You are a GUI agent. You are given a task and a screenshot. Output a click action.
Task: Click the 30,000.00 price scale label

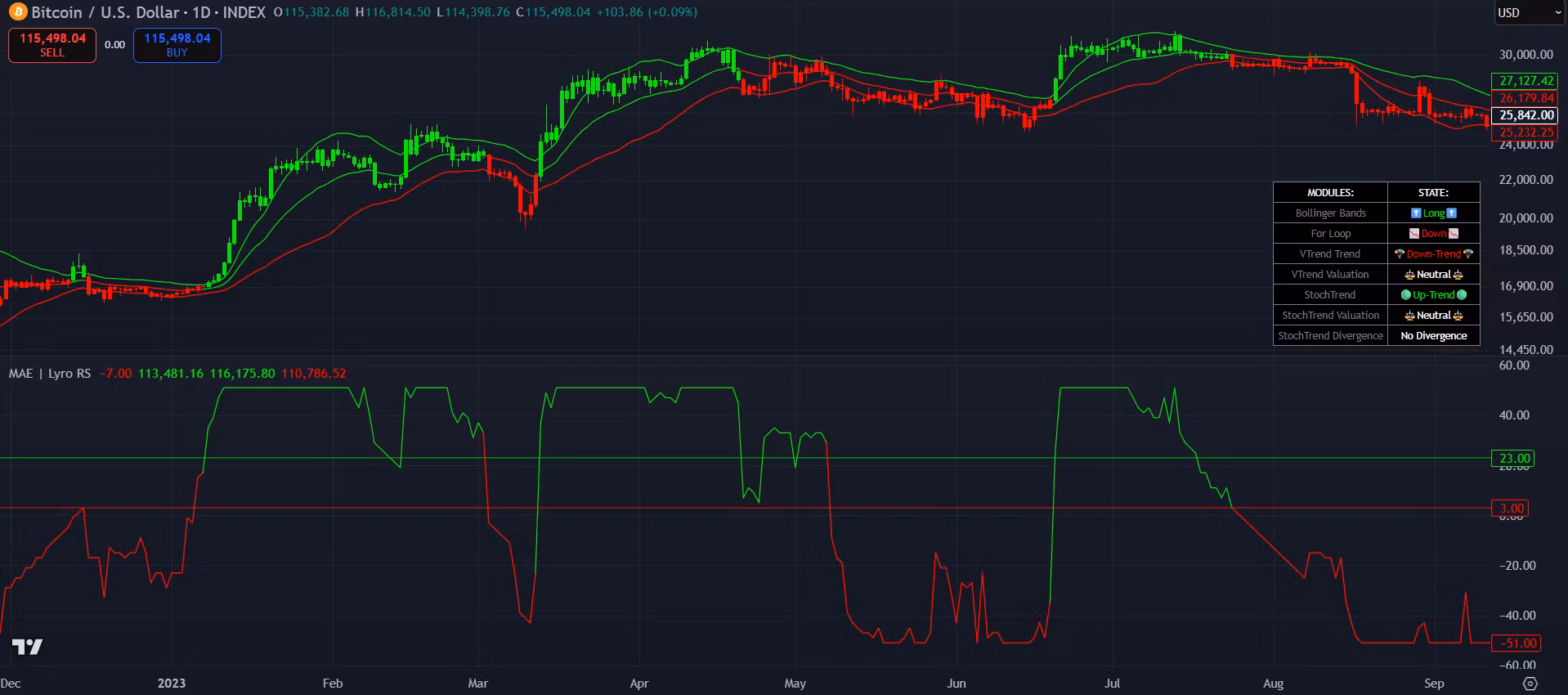tap(1525, 55)
